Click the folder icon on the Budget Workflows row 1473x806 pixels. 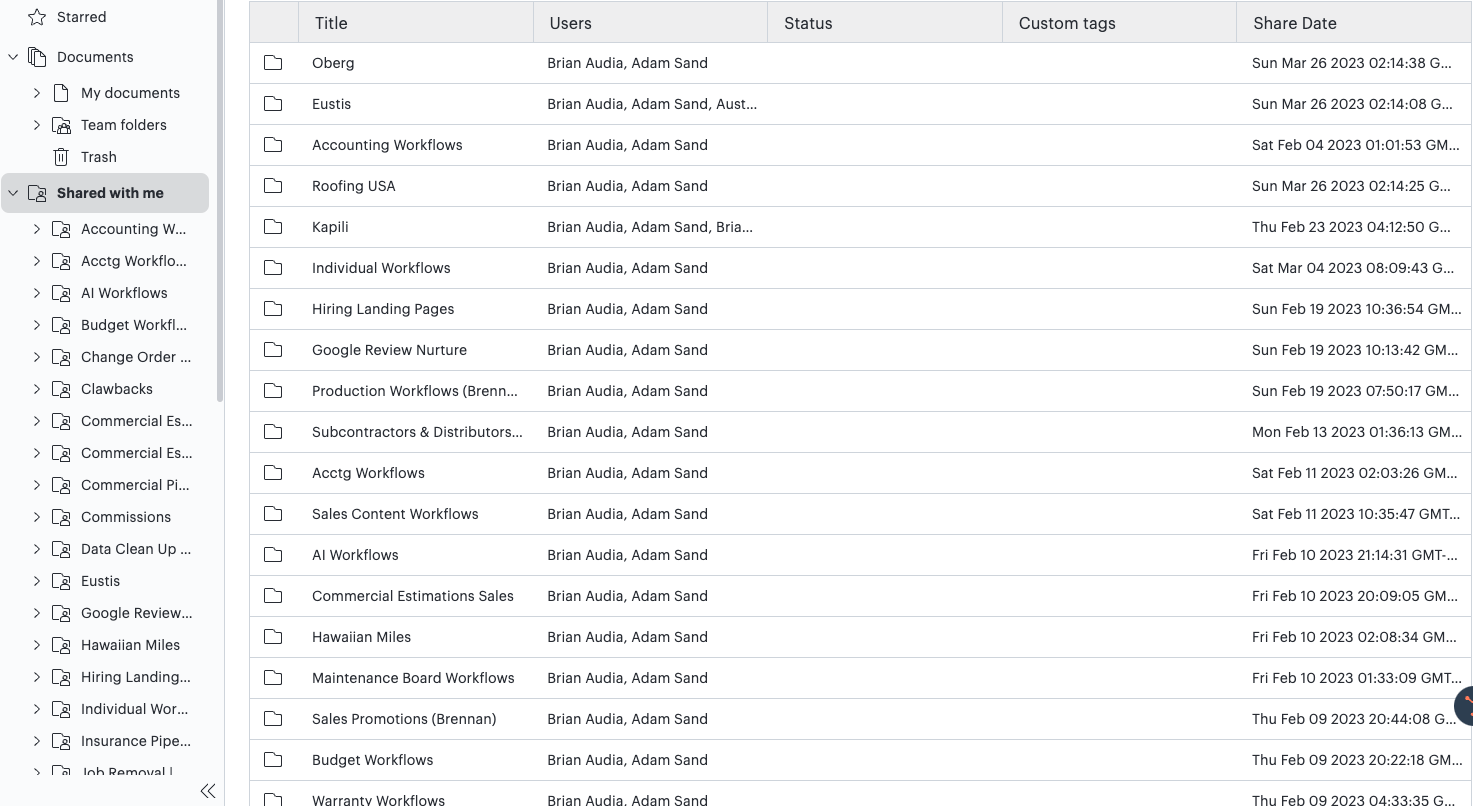[x=273, y=759]
